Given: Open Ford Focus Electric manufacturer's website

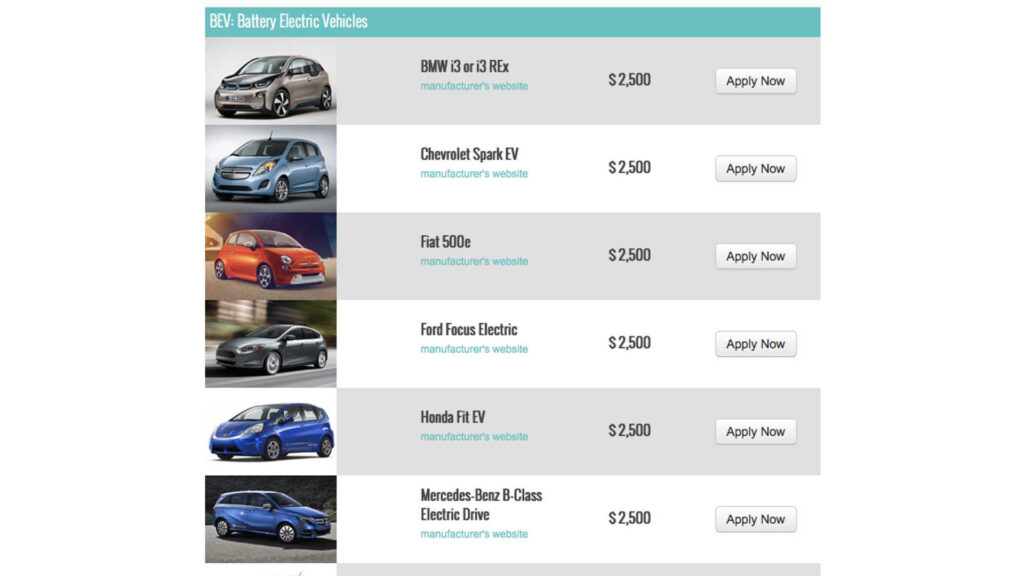Looking at the screenshot, I should (474, 349).
